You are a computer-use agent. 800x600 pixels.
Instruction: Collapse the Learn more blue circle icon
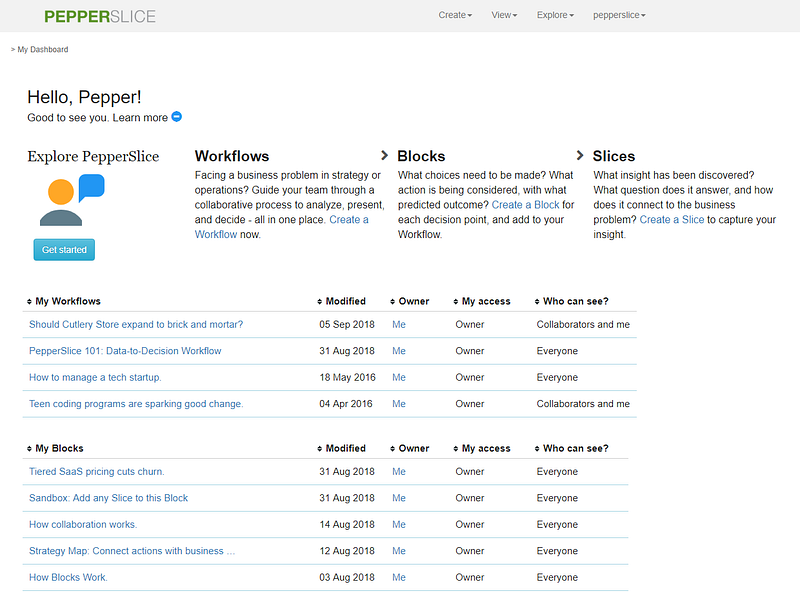pos(177,117)
